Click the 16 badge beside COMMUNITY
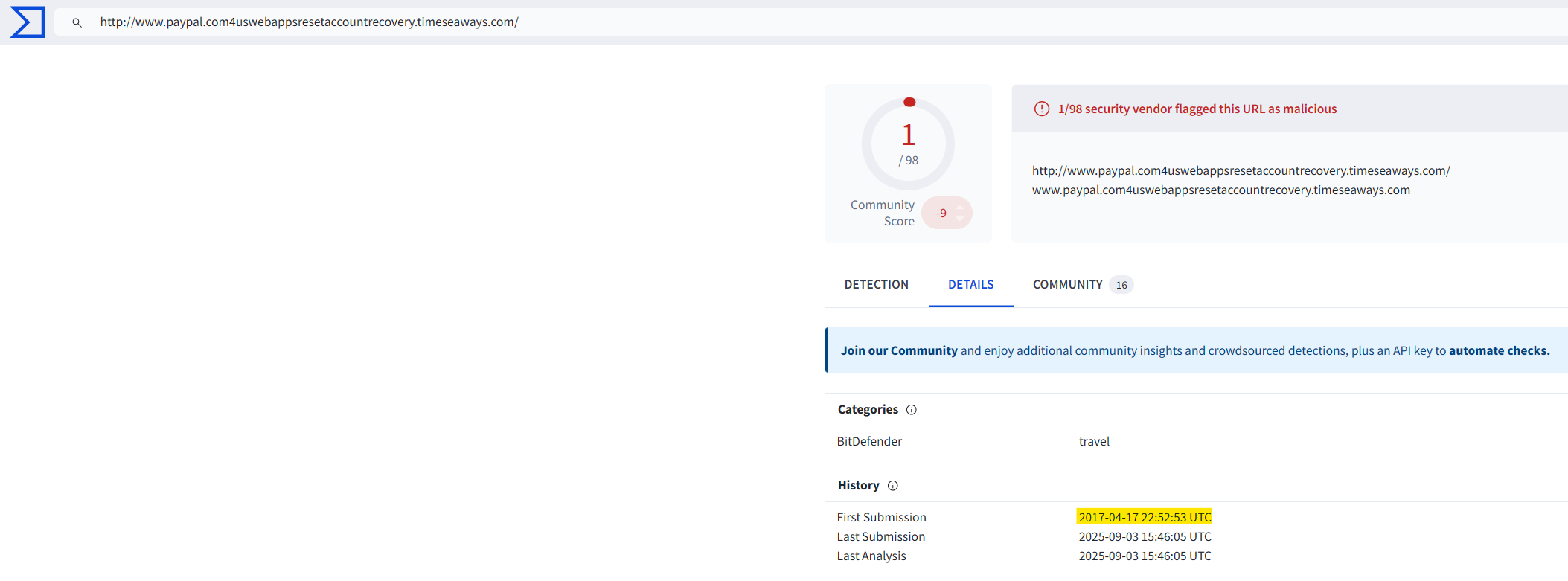The image size is (1568, 581). 1121,285
